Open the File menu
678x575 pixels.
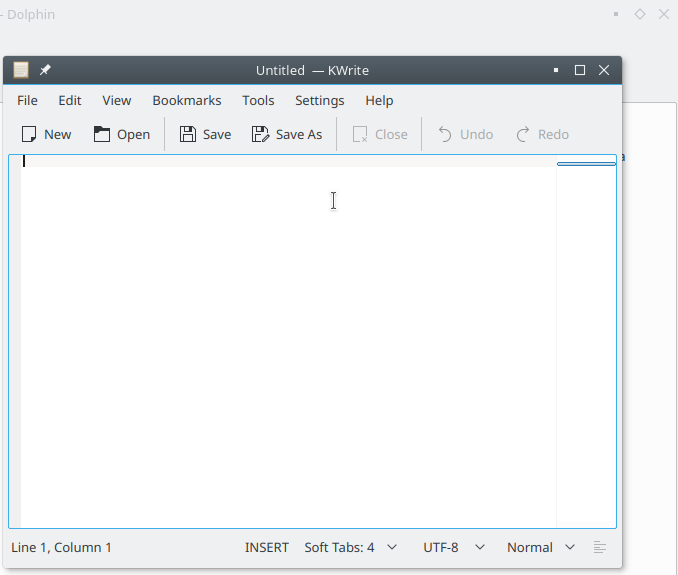click(x=27, y=100)
